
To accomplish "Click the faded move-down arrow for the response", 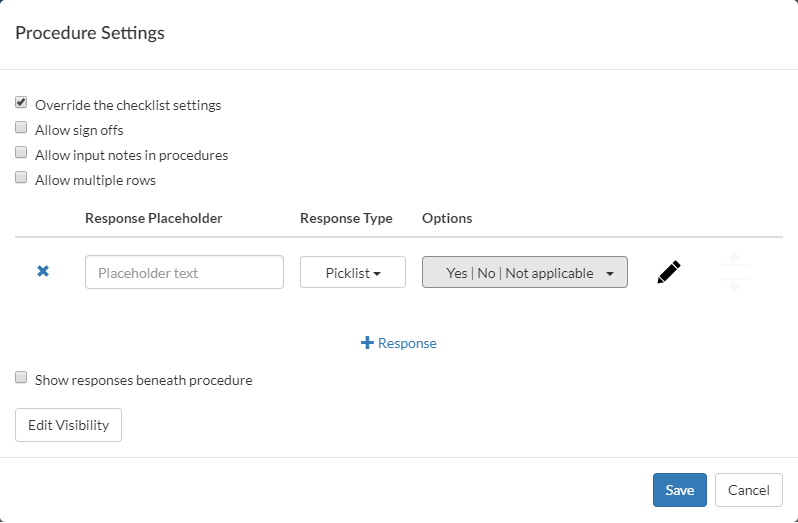I will coord(734,285).
